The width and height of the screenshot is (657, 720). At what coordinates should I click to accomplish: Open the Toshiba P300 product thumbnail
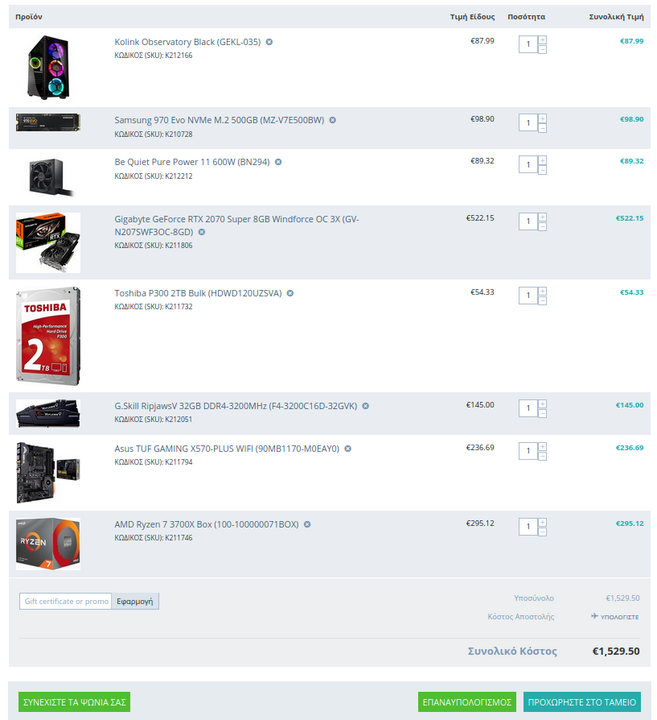tap(48, 336)
